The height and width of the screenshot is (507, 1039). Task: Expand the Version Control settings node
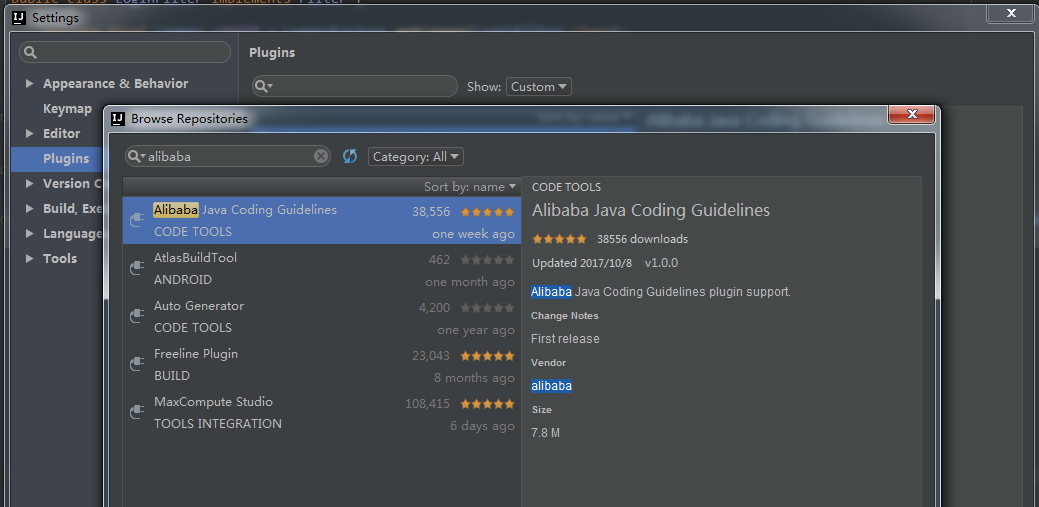[29, 184]
